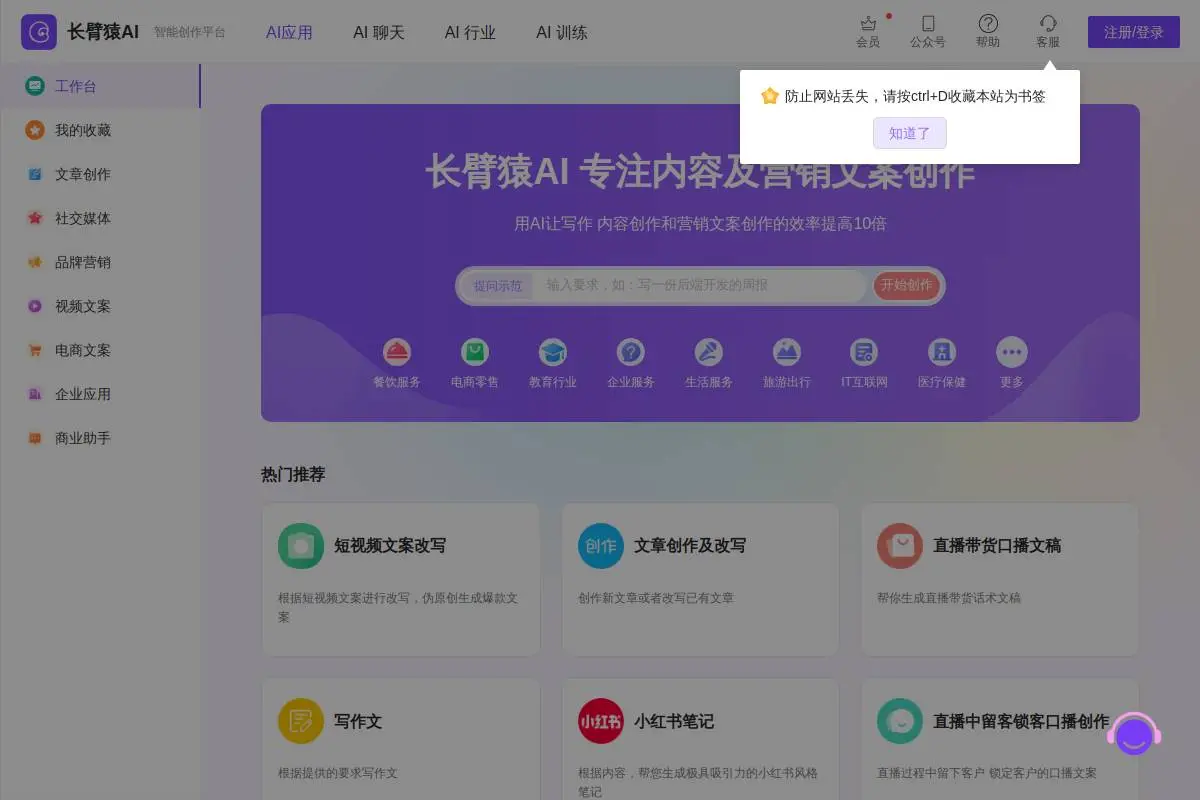Click the 热门推荐 section heading
1200x800 pixels.
pyautogui.click(x=293, y=474)
